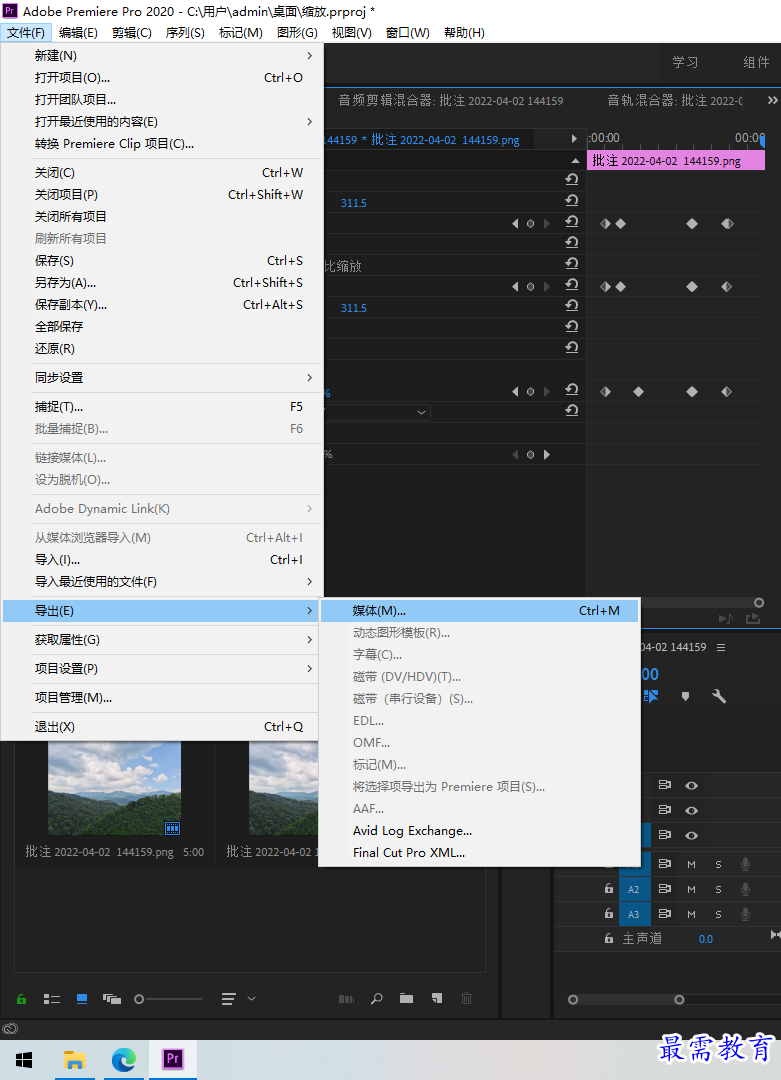Choose Final Cut Pro XML... export option
781x1080 pixels.
(479, 853)
